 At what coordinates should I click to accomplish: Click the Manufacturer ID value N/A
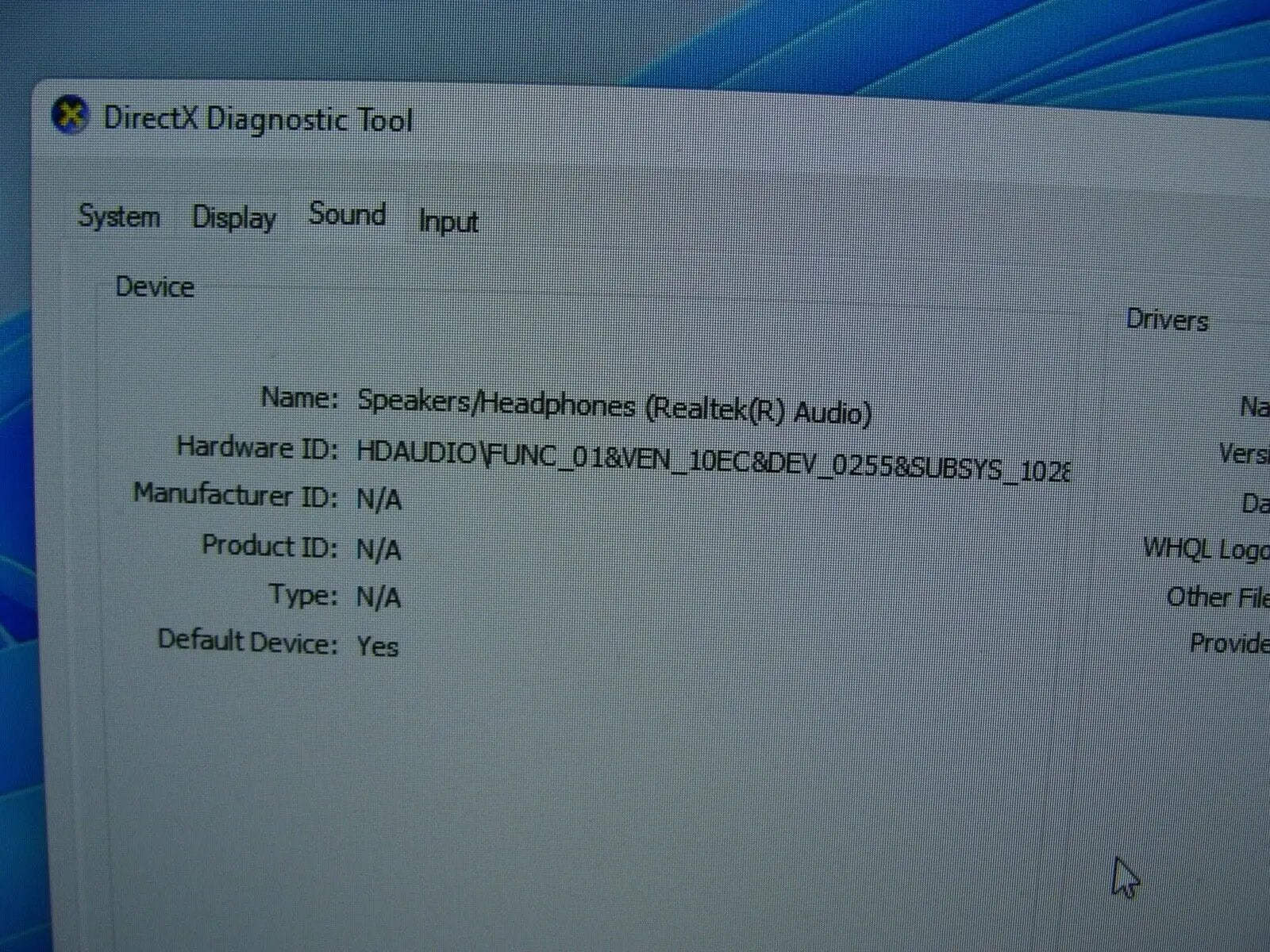379,500
